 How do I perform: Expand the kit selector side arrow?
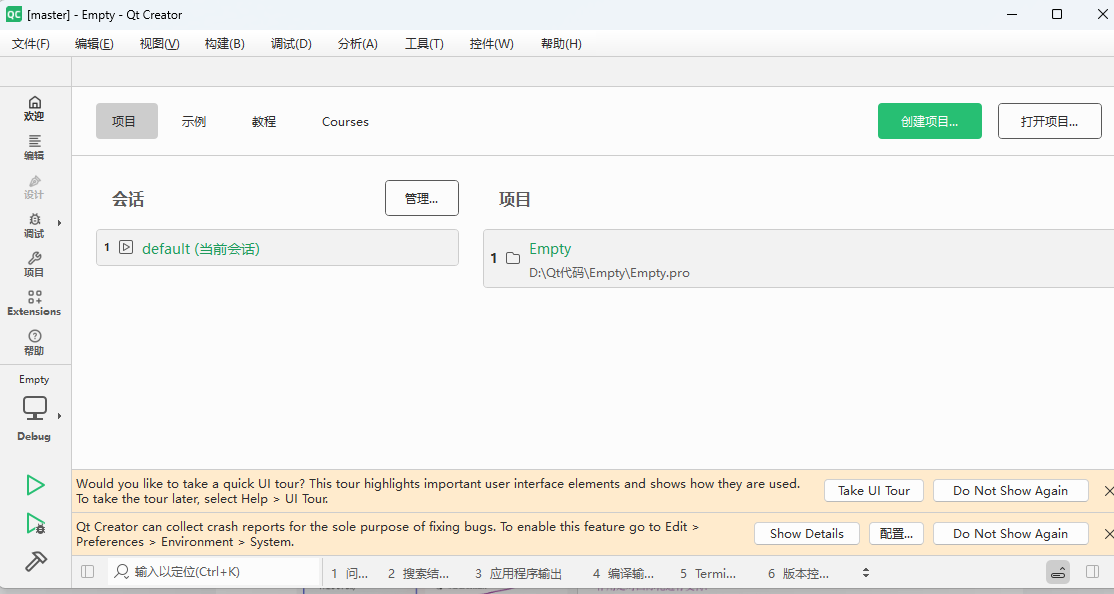pyautogui.click(x=60, y=416)
